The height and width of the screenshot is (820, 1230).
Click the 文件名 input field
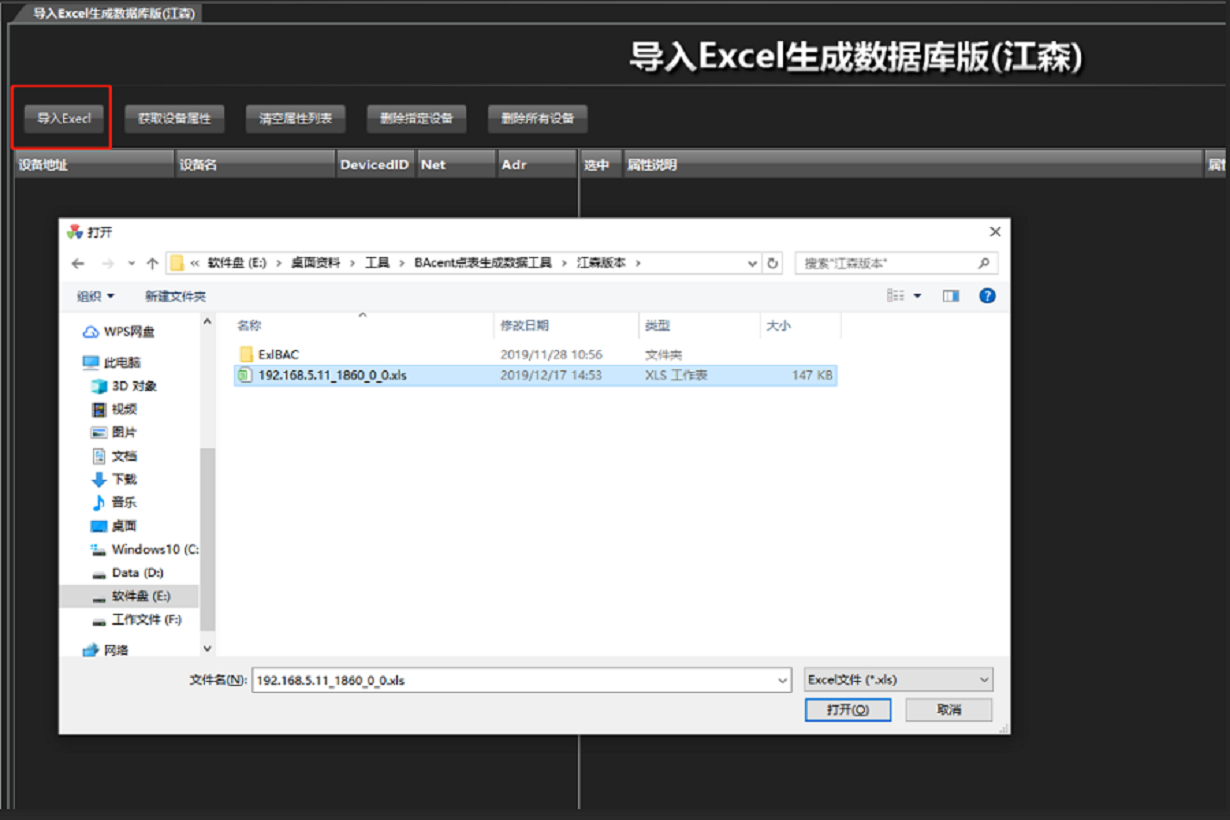tap(513, 679)
